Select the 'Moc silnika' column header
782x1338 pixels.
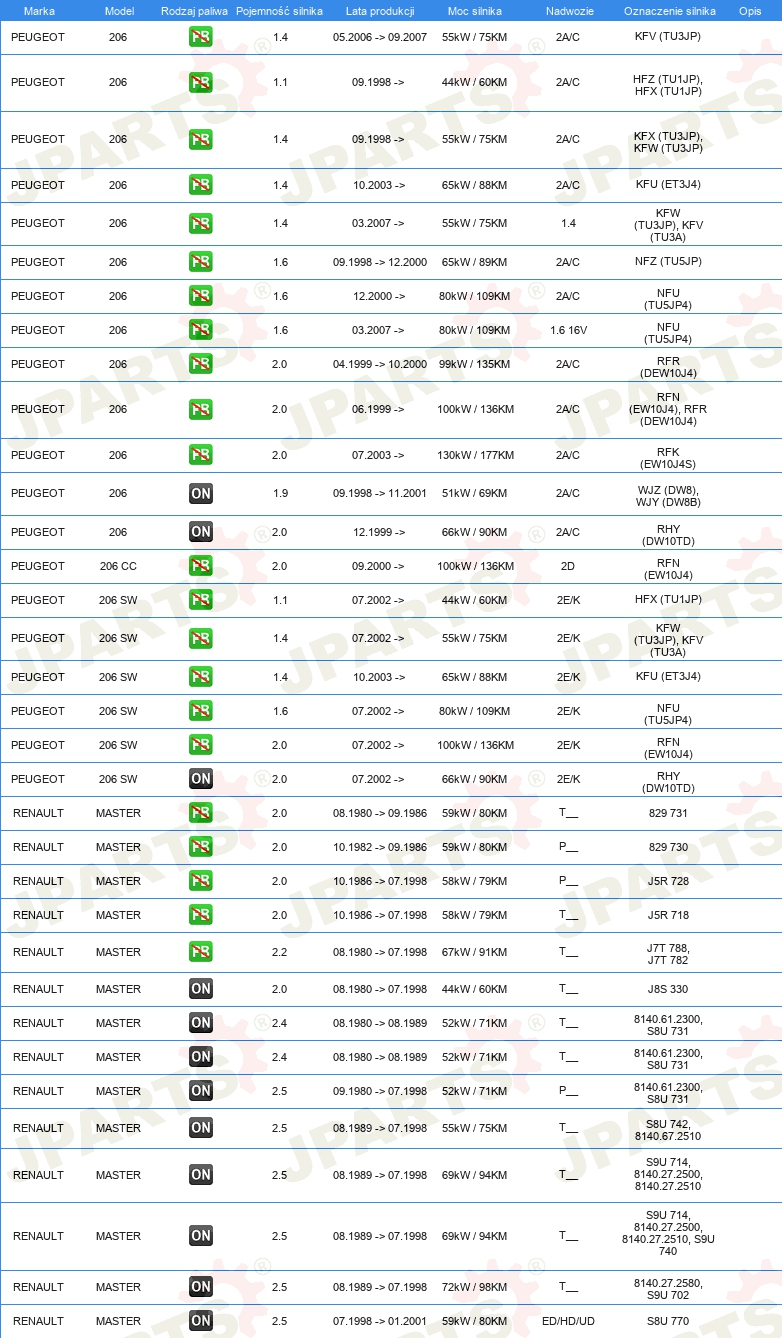[475, 11]
